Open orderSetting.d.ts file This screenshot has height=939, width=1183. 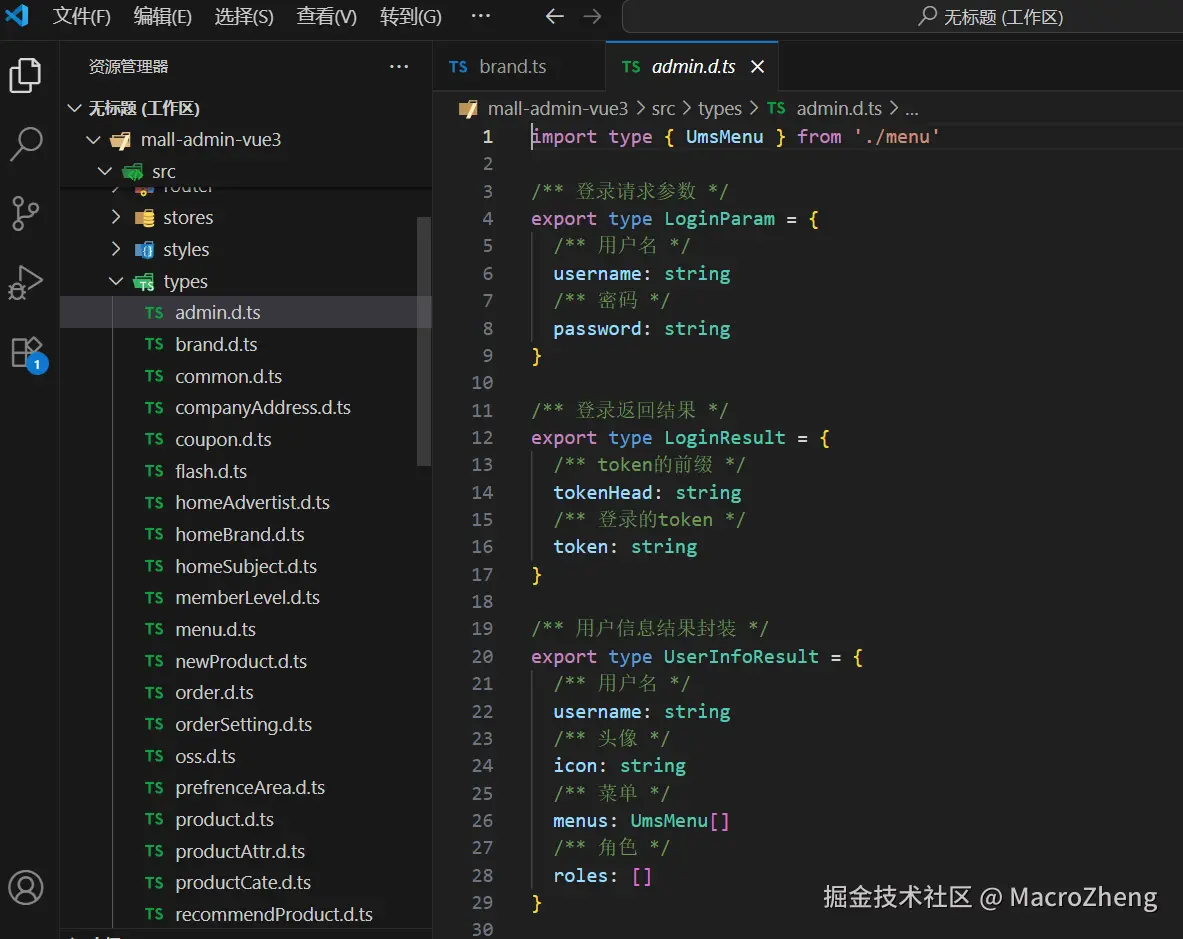coord(246,724)
